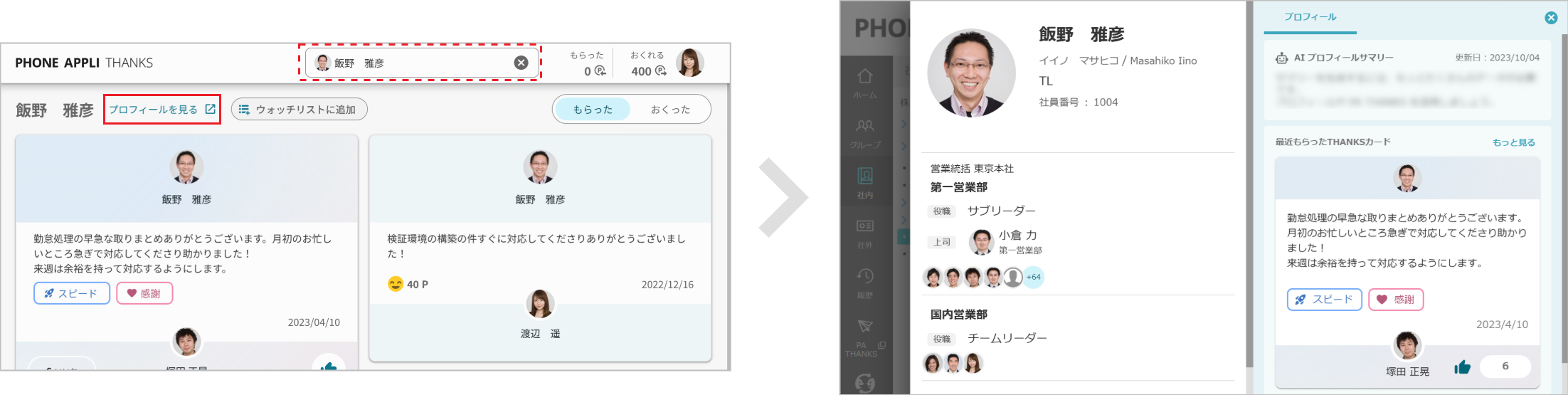Viewport: 1568px width, 395px height.
Task: Click 塚田 sender avatar on the left card
Action: pyautogui.click(x=186, y=342)
